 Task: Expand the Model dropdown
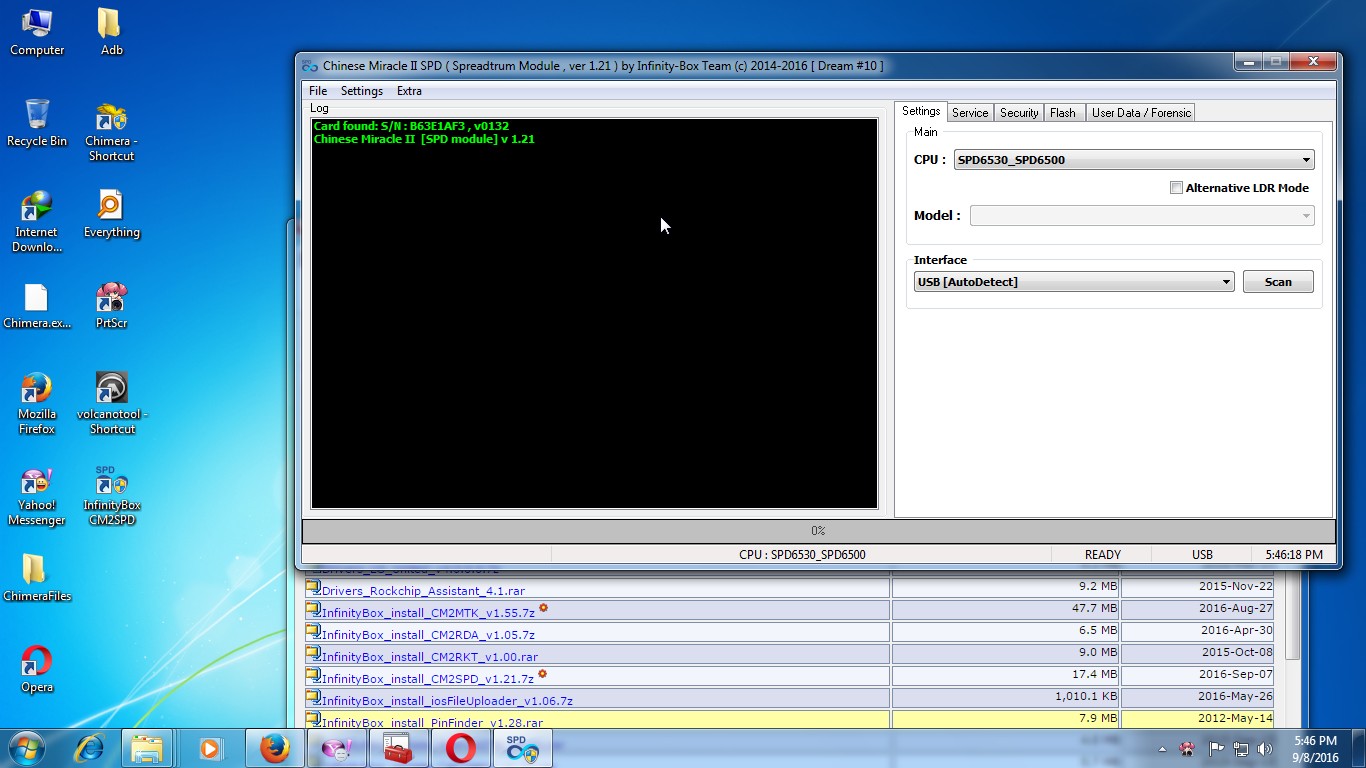click(x=1306, y=216)
